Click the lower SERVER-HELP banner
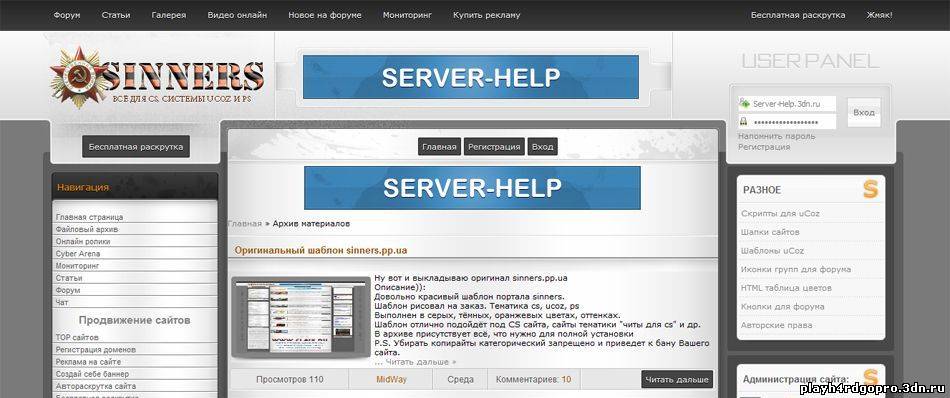 pos(472,188)
